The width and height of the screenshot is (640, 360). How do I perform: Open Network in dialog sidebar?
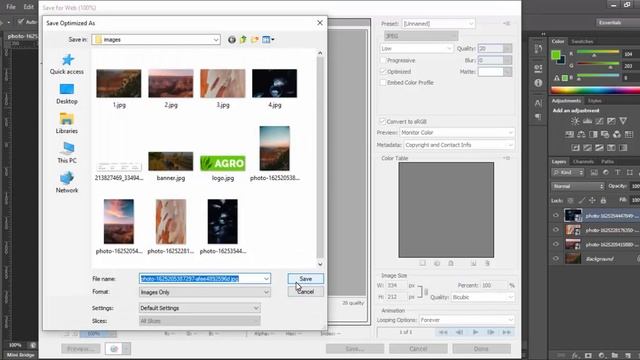(67, 182)
